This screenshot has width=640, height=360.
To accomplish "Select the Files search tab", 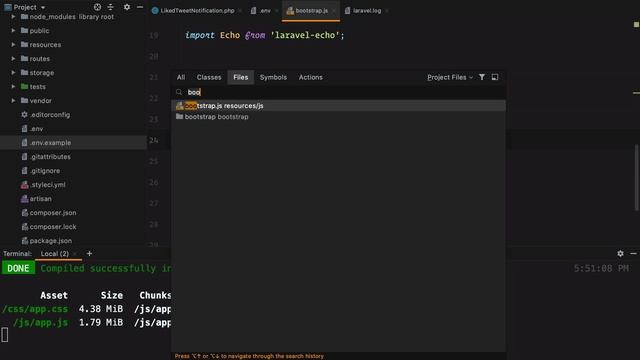I will pos(240,77).
